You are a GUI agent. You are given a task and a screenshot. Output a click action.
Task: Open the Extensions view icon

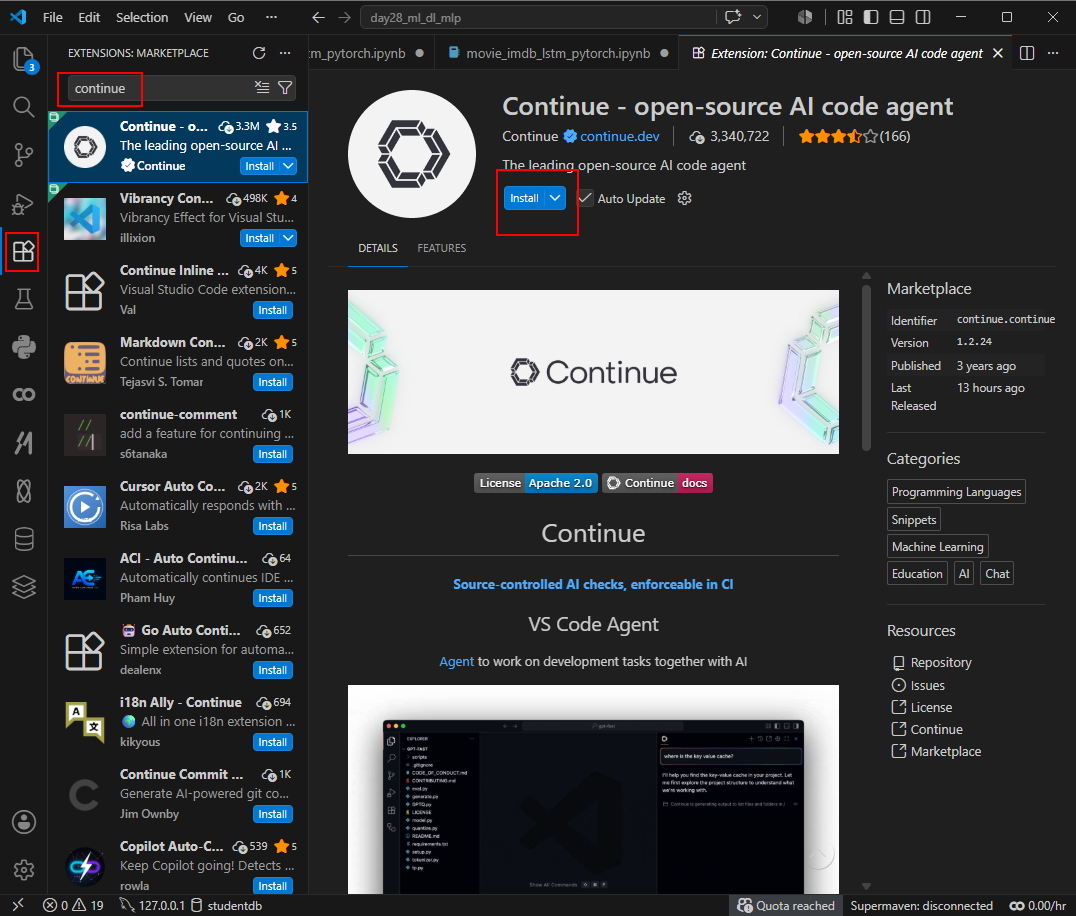(x=23, y=251)
